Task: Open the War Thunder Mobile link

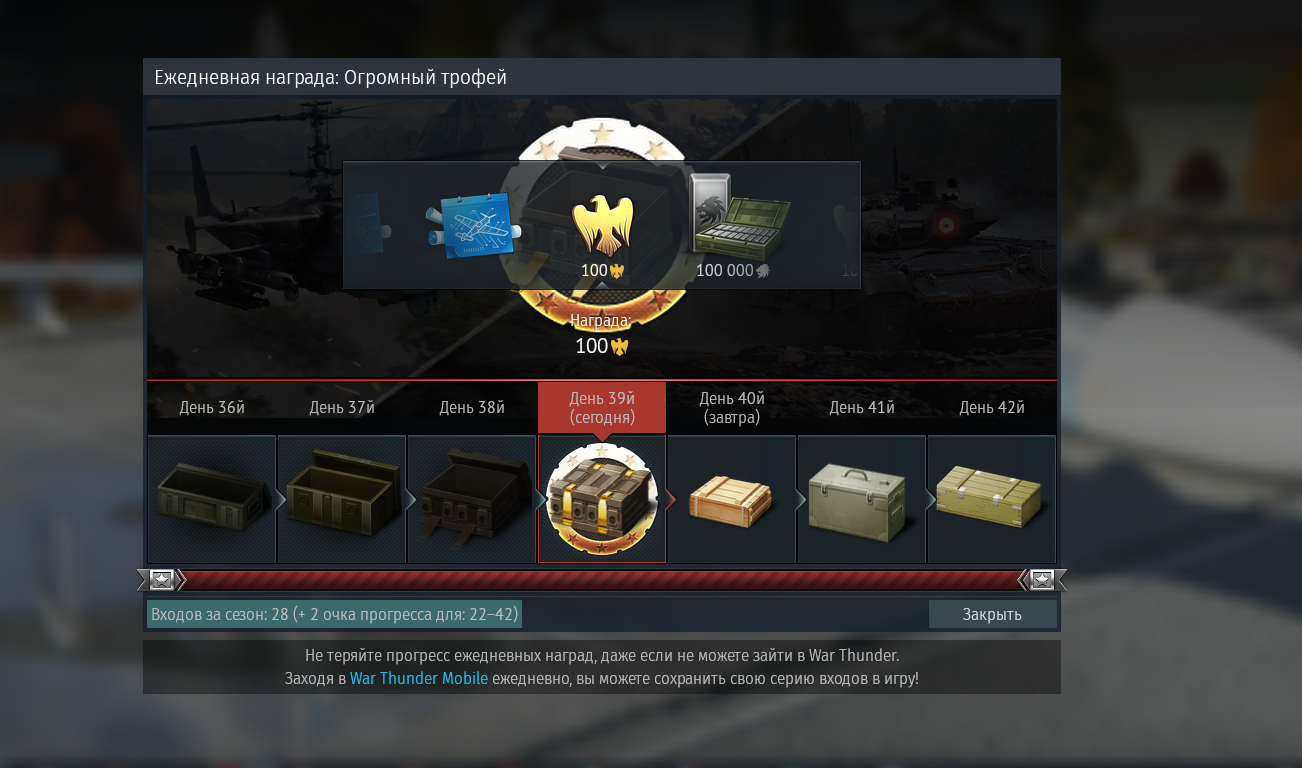Action: (419, 678)
